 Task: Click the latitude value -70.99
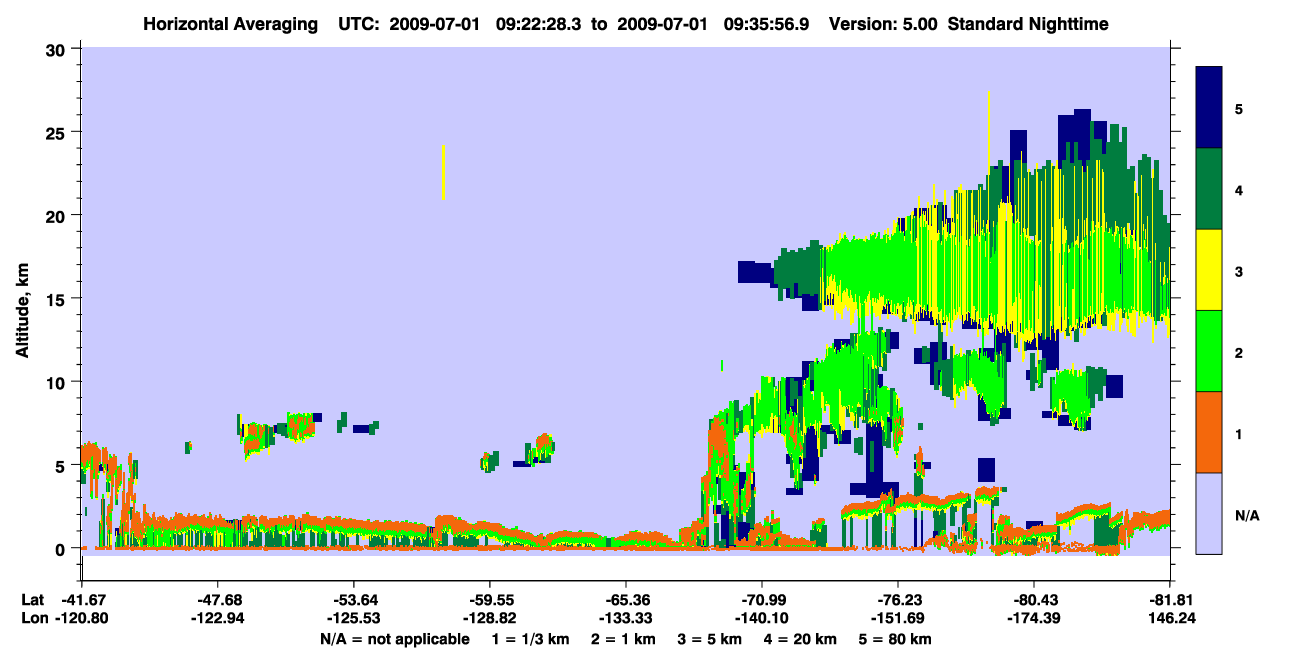point(762,600)
